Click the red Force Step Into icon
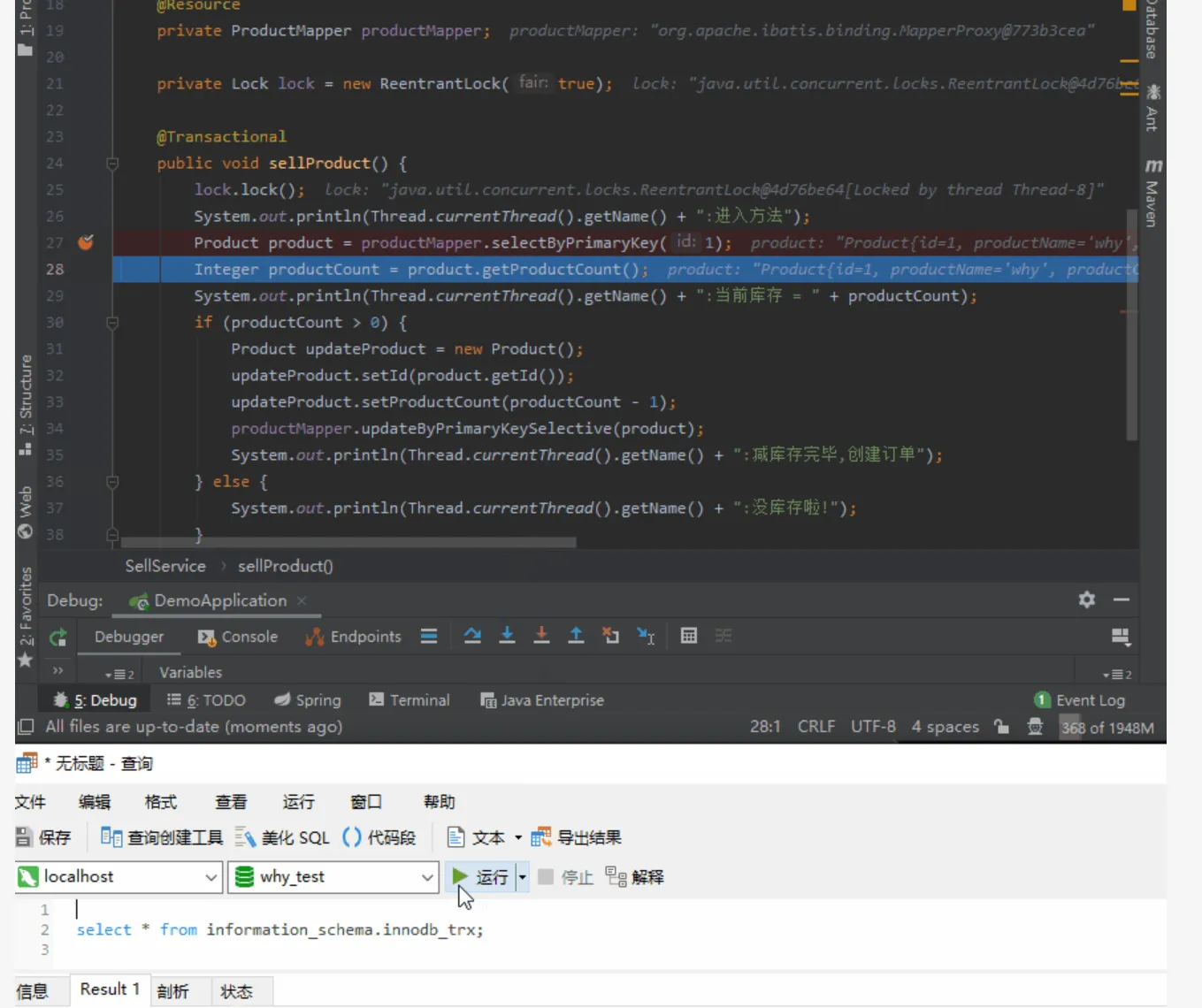The image size is (1202, 1008). click(541, 636)
